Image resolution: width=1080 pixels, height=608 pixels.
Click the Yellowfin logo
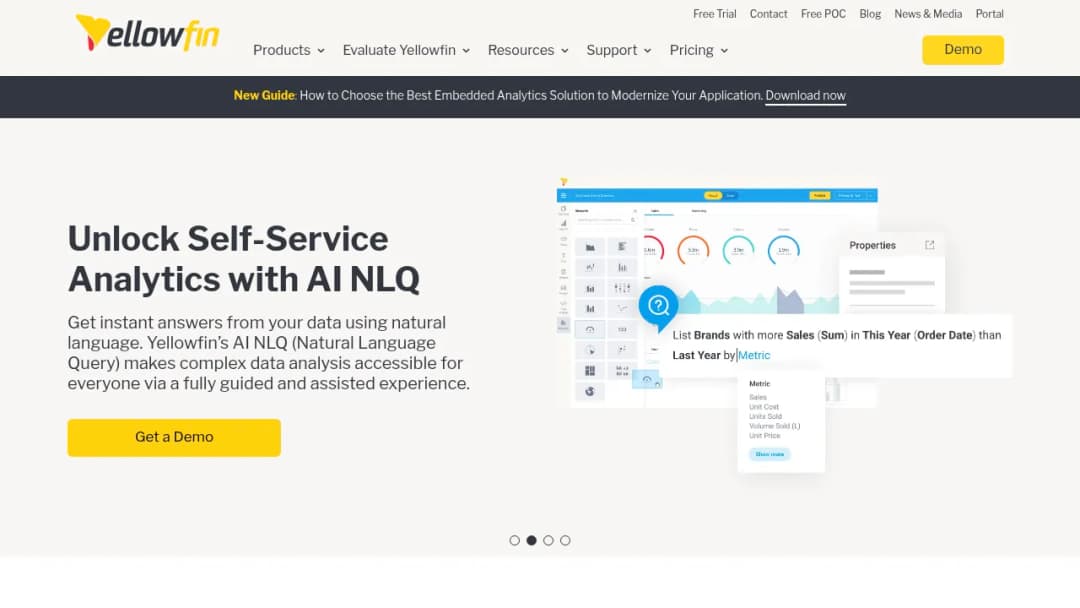click(147, 33)
